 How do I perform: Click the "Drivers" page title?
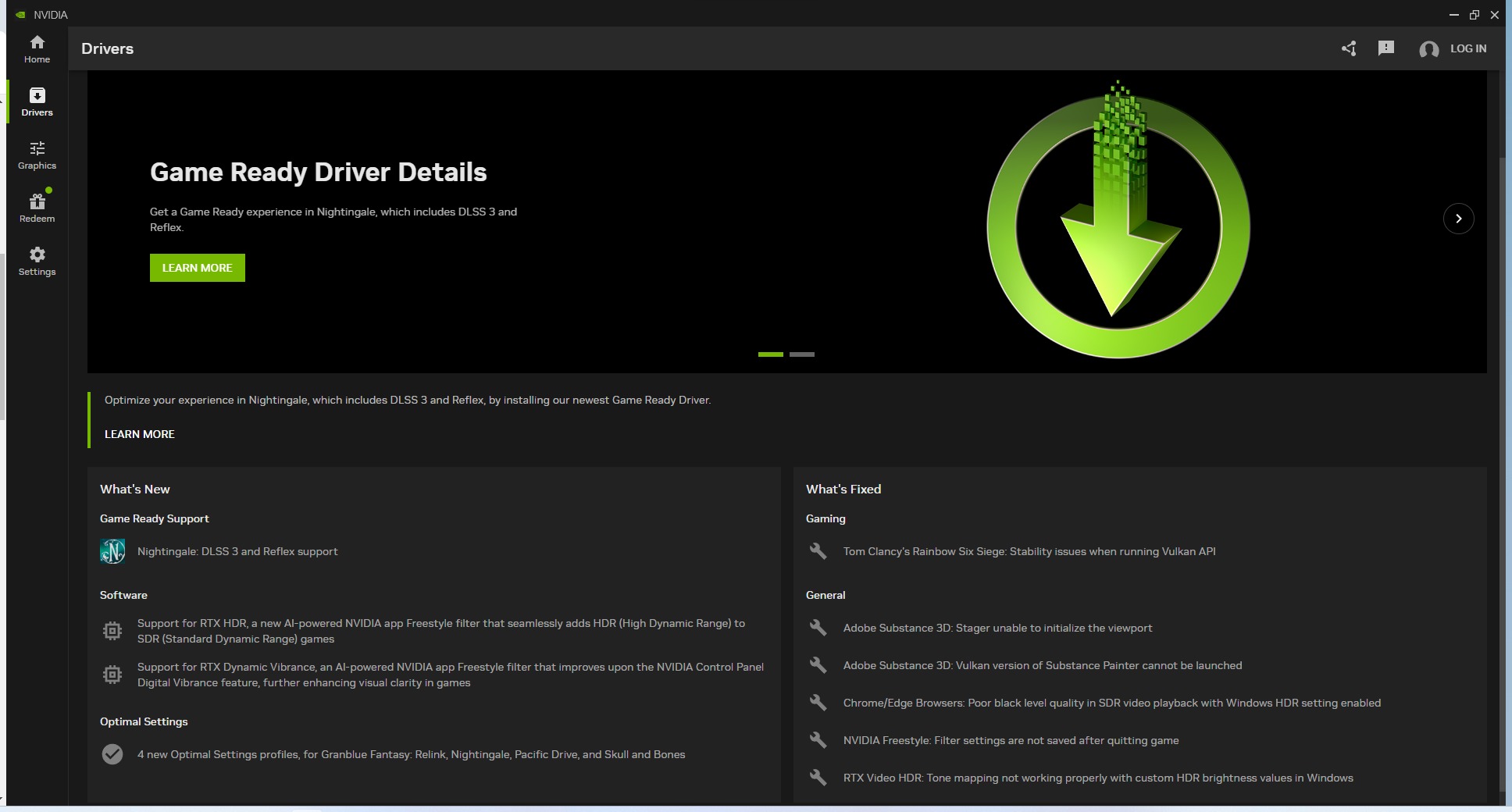click(x=108, y=48)
